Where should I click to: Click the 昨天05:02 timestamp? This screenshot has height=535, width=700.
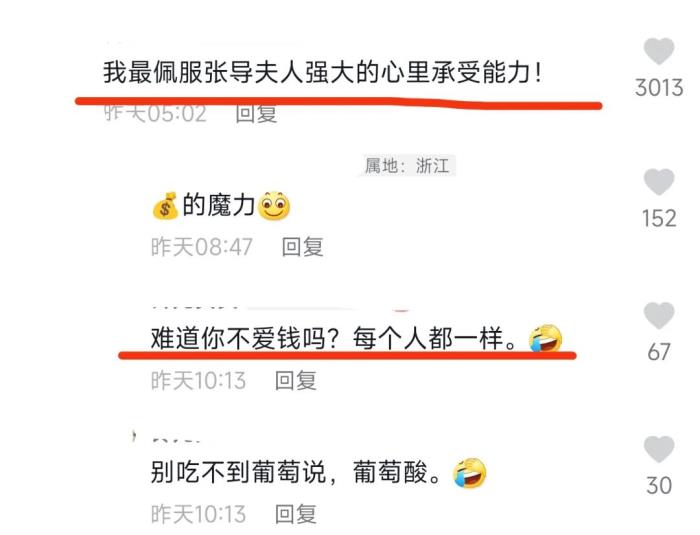point(156,114)
